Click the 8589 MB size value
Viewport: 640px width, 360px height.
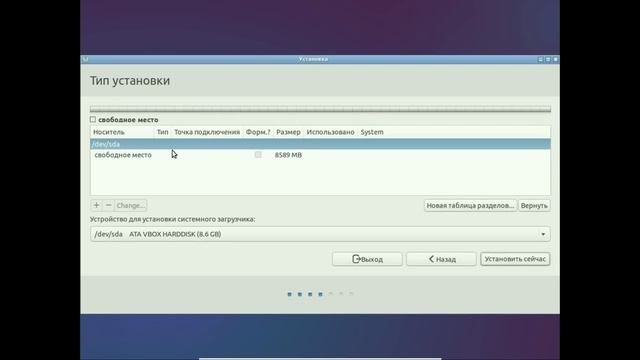288,155
